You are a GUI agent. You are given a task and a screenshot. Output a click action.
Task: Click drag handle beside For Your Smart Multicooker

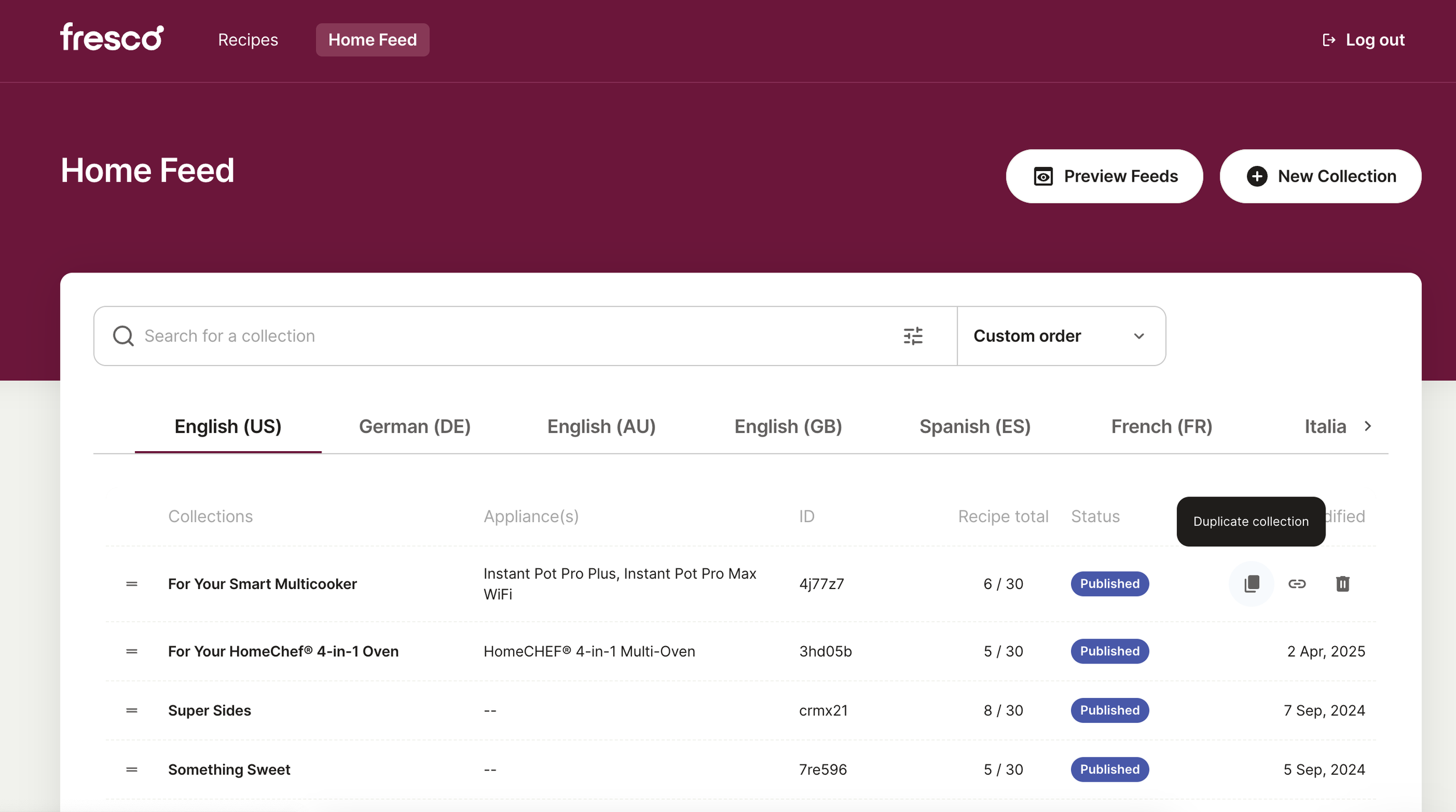pyautogui.click(x=132, y=584)
